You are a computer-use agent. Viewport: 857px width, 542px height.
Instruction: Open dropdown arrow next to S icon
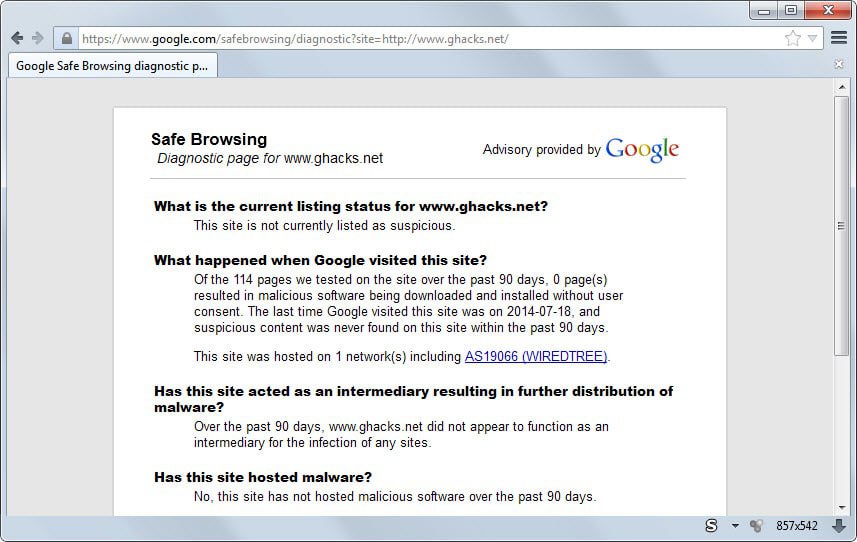[x=734, y=526]
